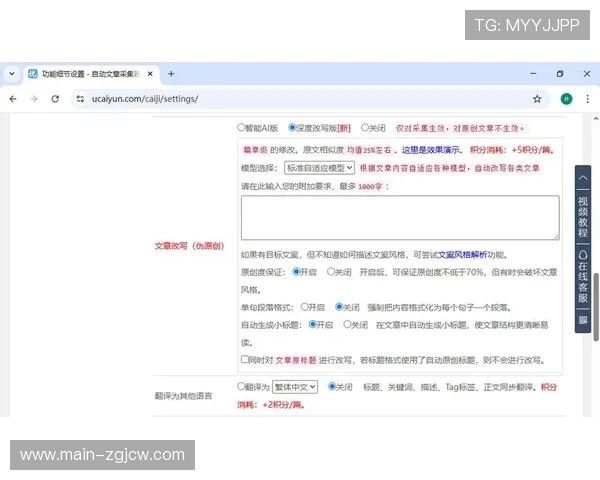Open 在线客服 from the side widget
The image size is (600, 480).
coord(583,276)
